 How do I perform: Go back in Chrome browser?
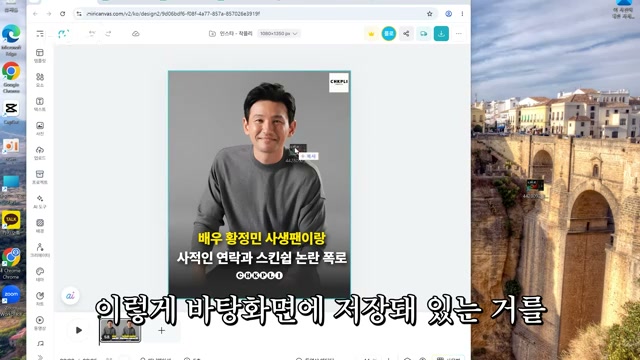[36, 14]
